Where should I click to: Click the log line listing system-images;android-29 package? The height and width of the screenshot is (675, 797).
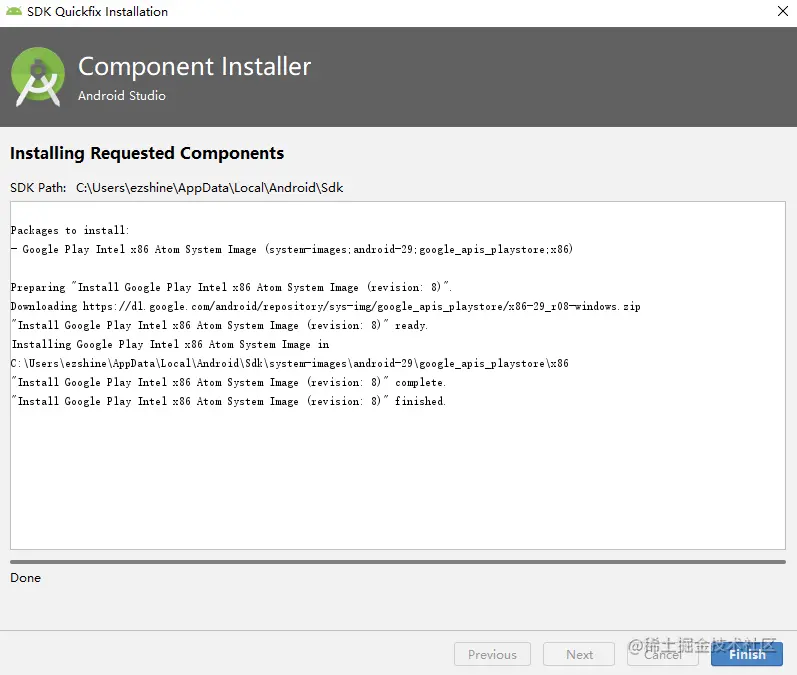click(x=292, y=249)
